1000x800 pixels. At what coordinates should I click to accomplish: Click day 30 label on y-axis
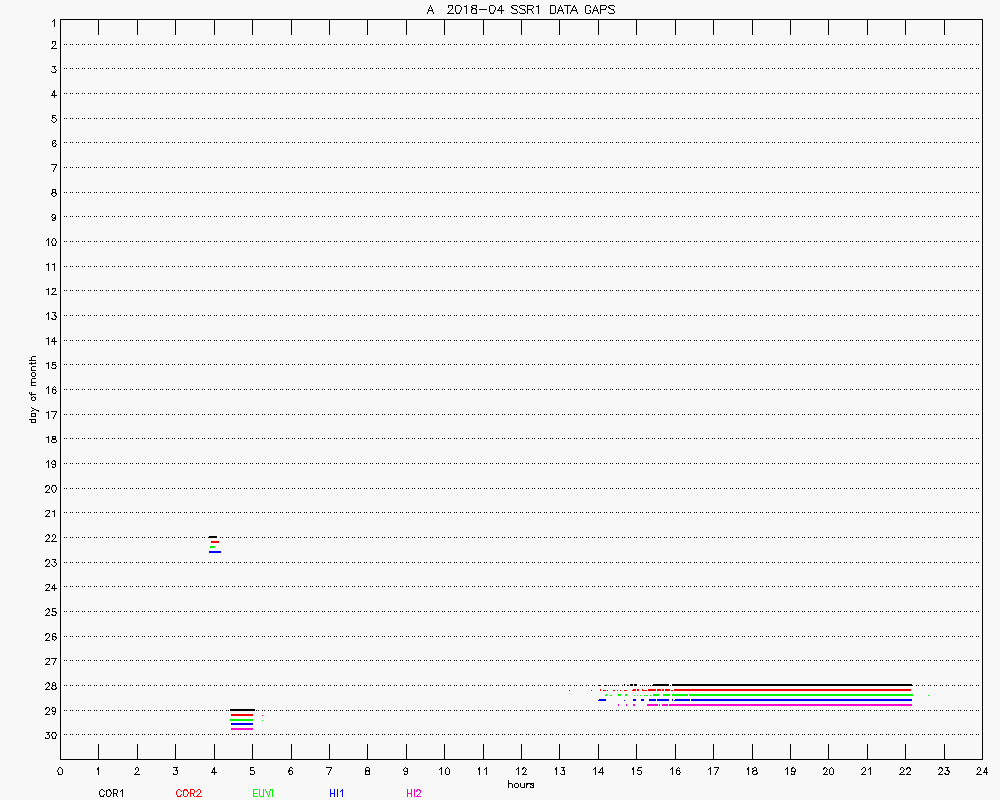point(48,735)
